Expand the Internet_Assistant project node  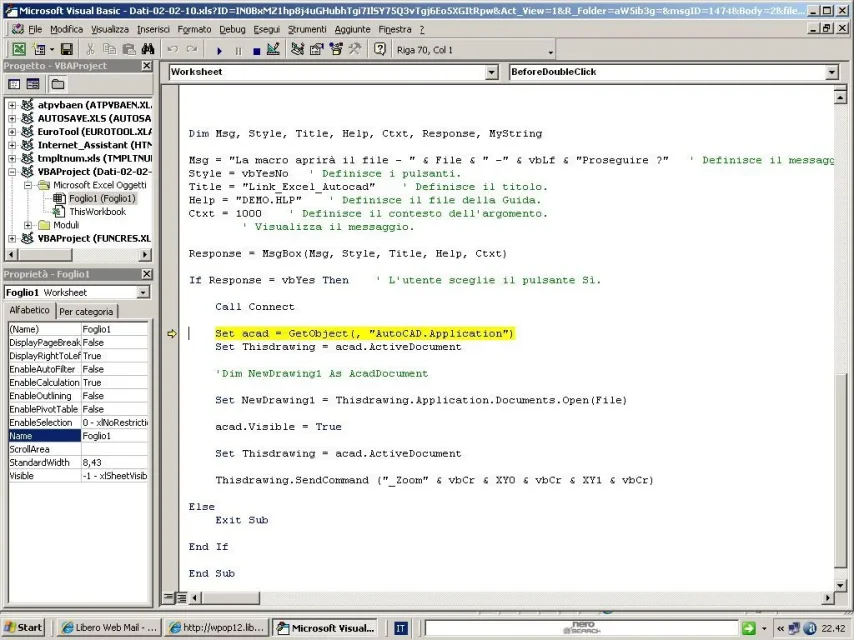[x=12, y=145]
